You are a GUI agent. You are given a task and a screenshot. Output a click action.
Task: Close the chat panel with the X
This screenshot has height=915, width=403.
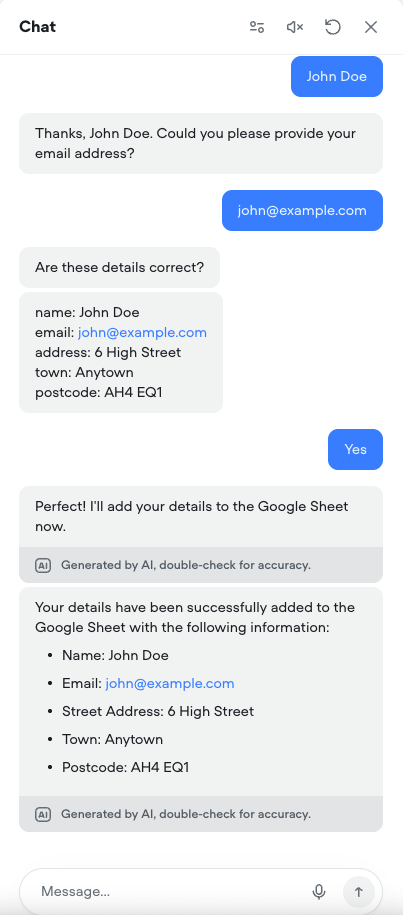point(371,27)
